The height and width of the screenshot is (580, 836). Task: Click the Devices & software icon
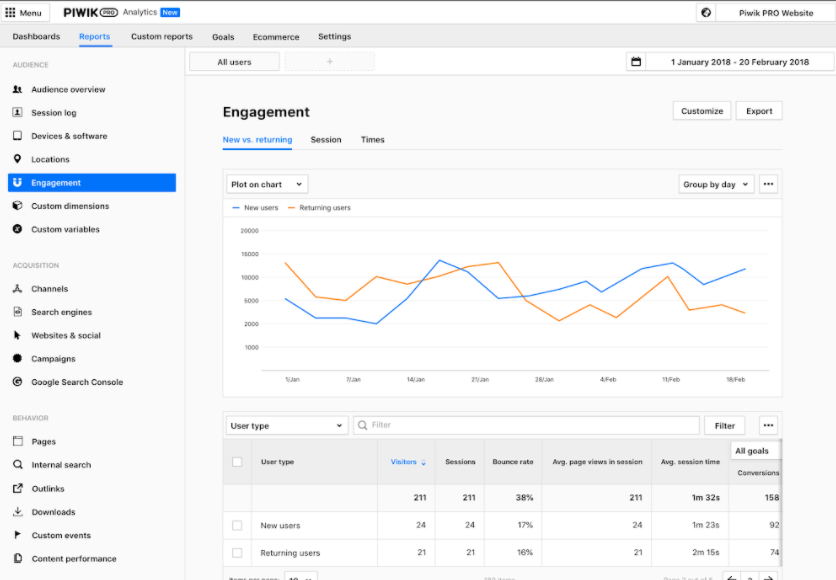(x=18, y=136)
